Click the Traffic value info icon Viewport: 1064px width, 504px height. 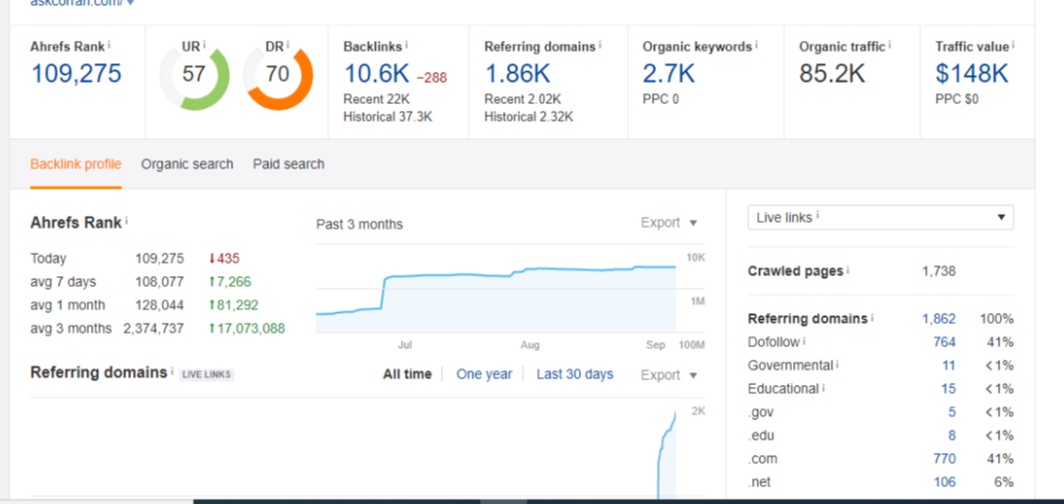click(1012, 45)
